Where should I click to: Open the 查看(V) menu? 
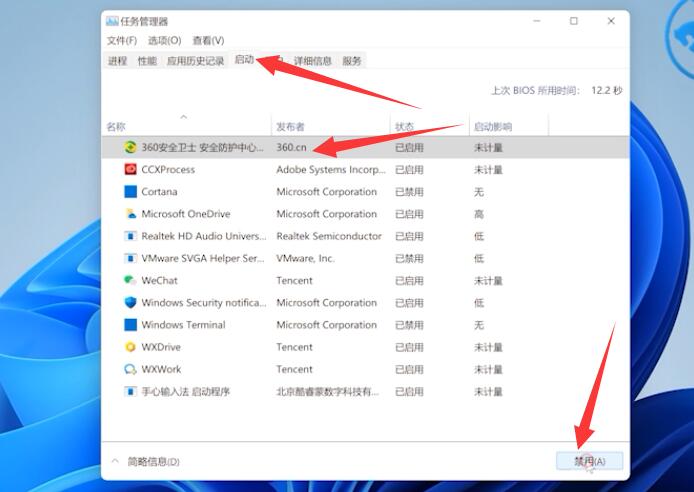click(x=208, y=40)
